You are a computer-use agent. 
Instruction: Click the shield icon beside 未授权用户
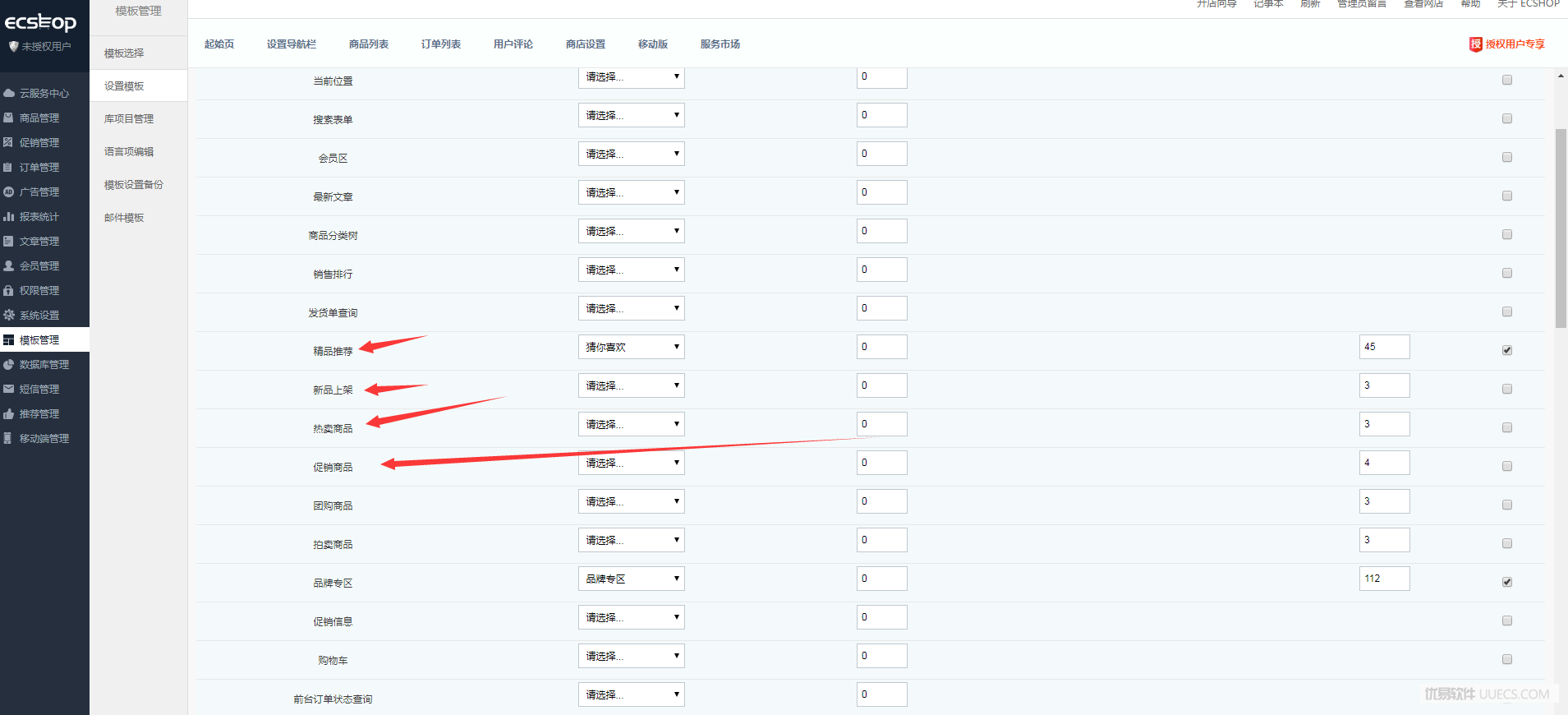tap(13, 46)
